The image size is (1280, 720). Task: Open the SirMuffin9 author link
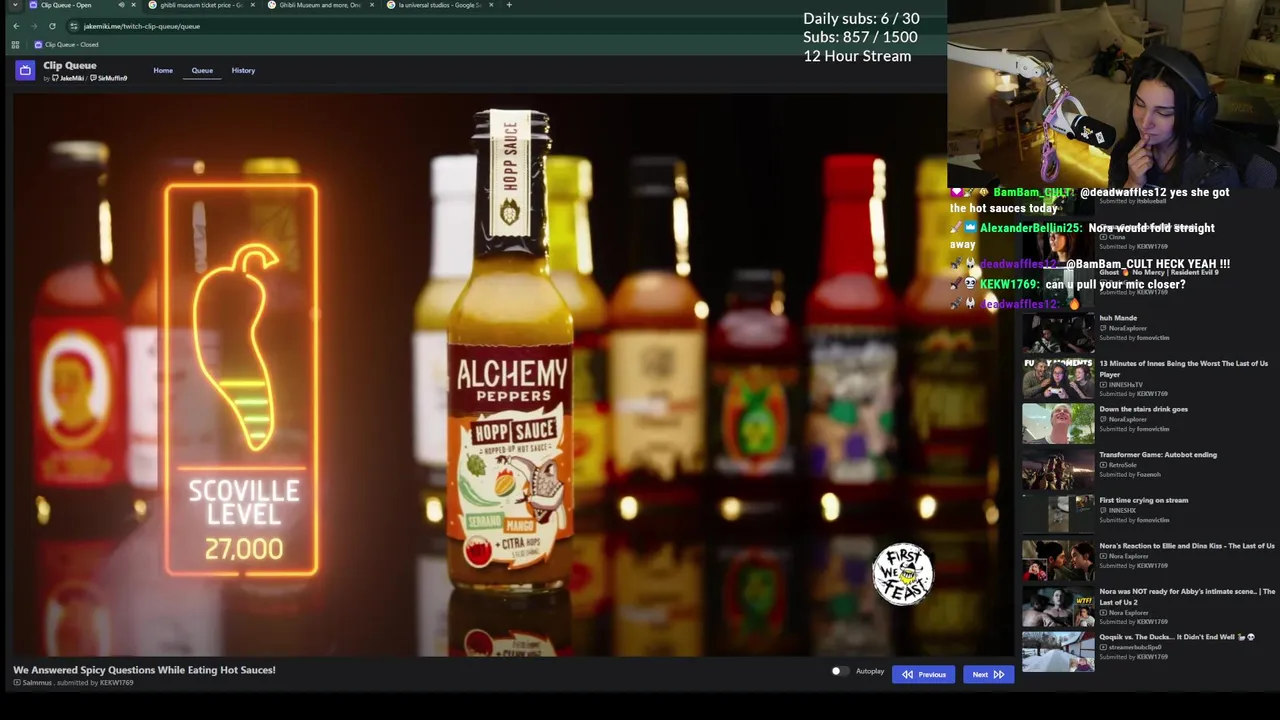pyautogui.click(x=109, y=78)
